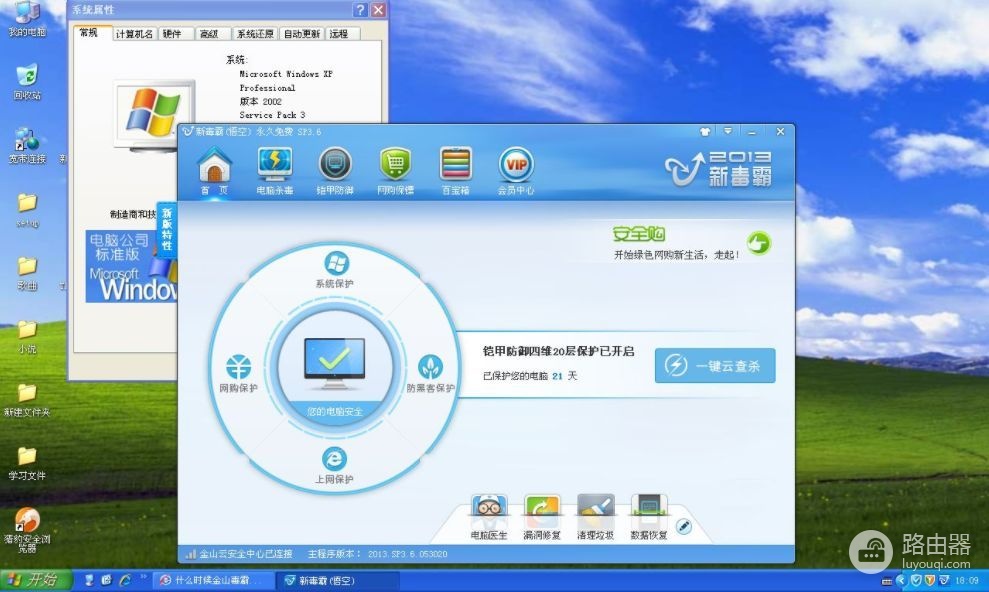This screenshot has width=989, height=592.
Task: Switch to the 系统还原 tab
Action: click(255, 34)
